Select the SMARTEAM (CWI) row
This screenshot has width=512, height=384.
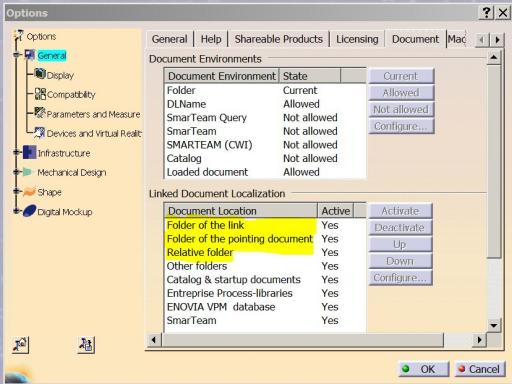pyautogui.click(x=265, y=145)
